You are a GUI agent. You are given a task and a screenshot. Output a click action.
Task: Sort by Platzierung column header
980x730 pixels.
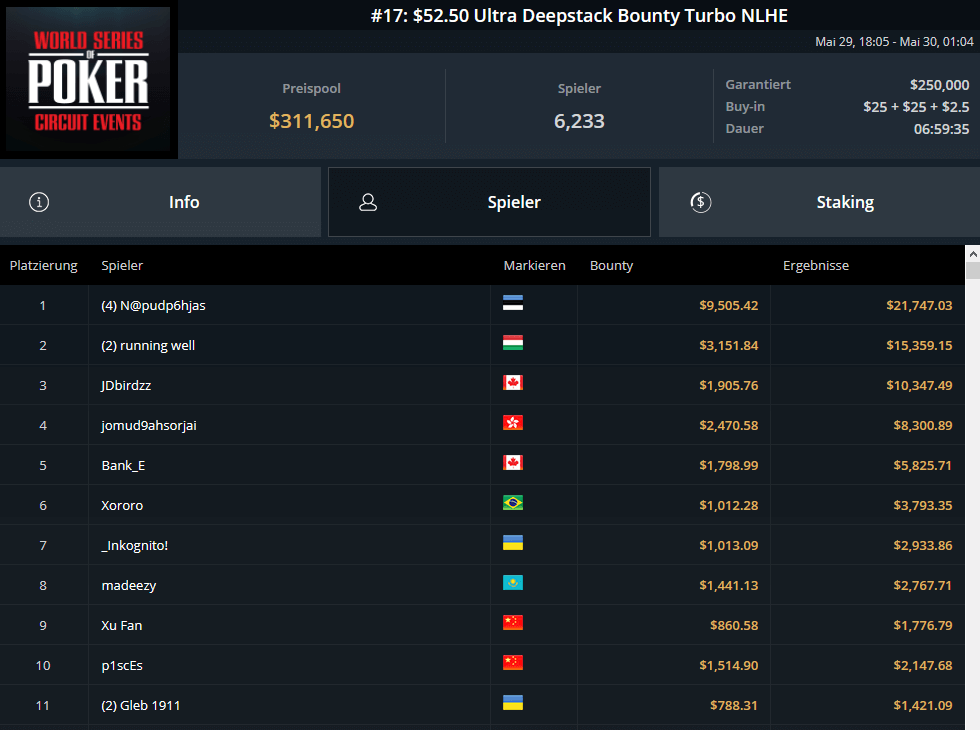tap(43, 266)
